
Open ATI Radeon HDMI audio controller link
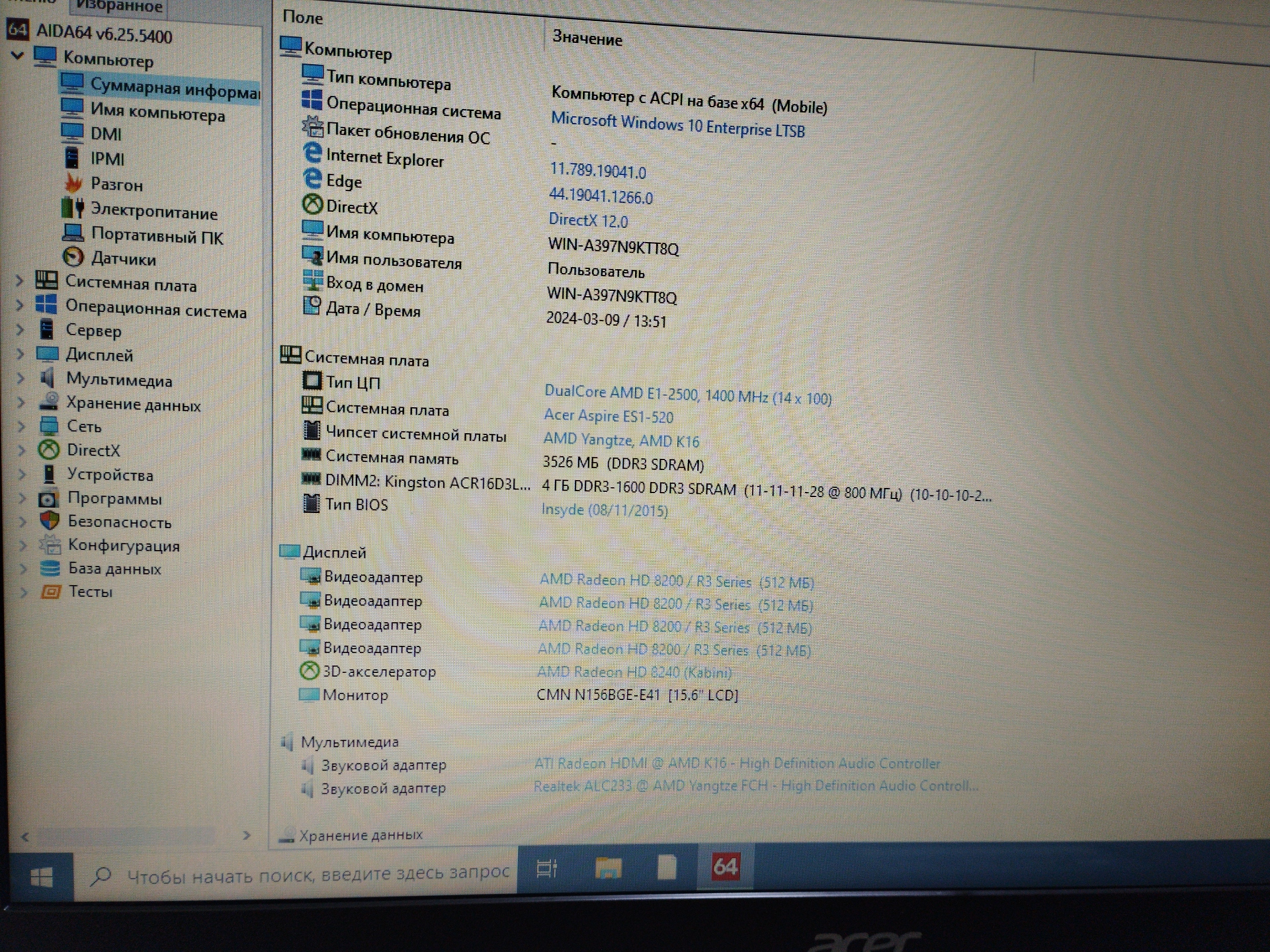click(x=737, y=763)
